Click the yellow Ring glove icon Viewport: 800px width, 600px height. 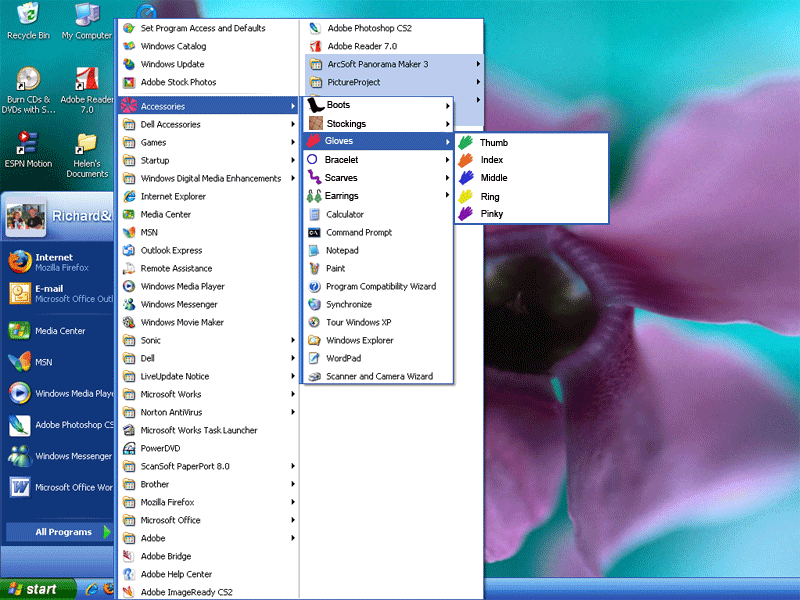pyautogui.click(x=465, y=196)
